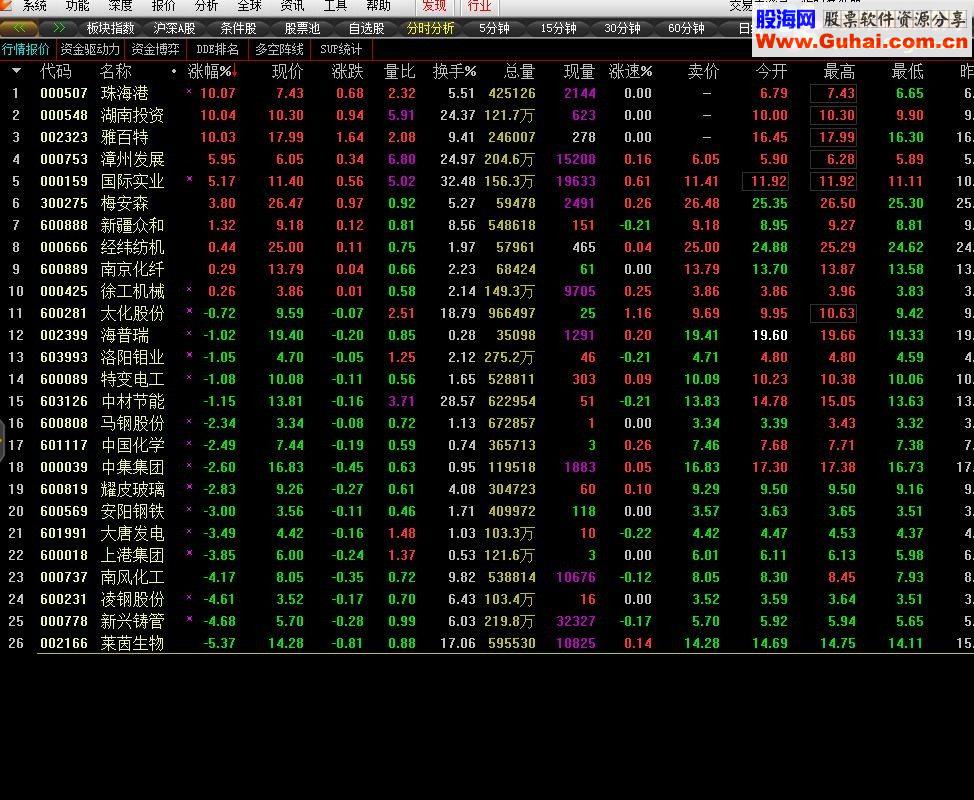Sort by the 卖价 column header
Viewport: 974px width, 800px height.
tap(703, 71)
